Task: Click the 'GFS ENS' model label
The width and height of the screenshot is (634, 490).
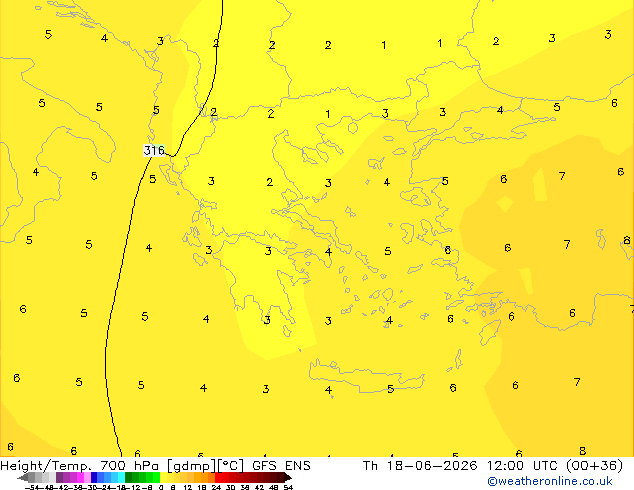Action: (x=281, y=466)
